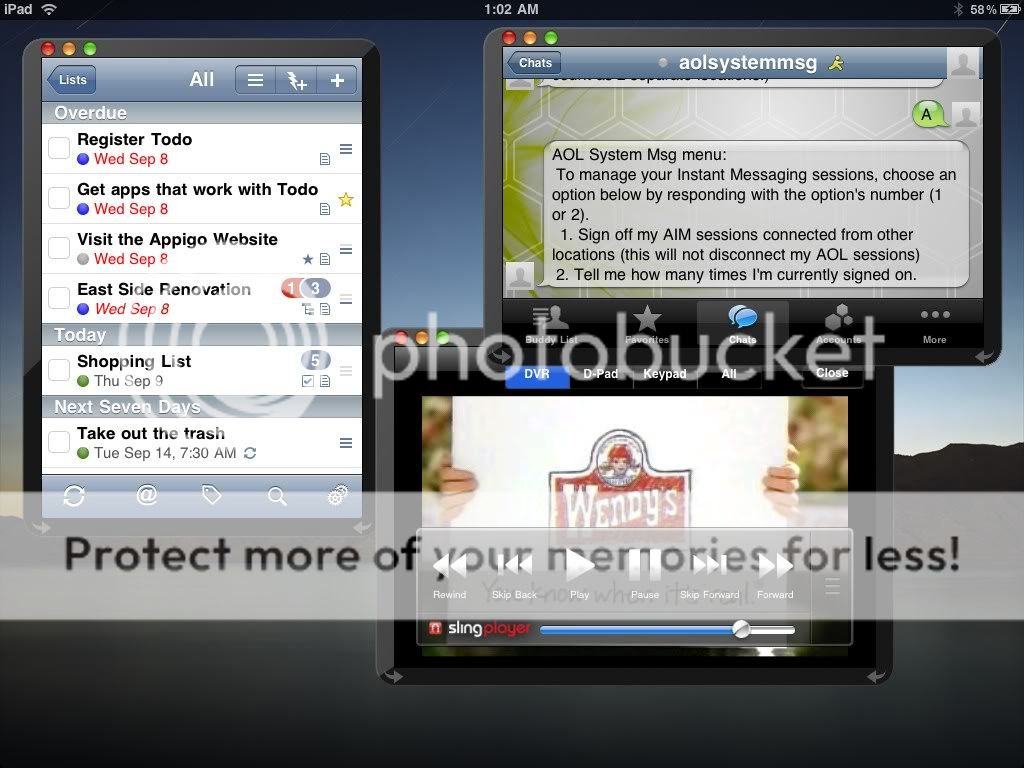The width and height of the screenshot is (1024, 768).
Task: Switch Todo to the list view icon
Action: (255, 80)
